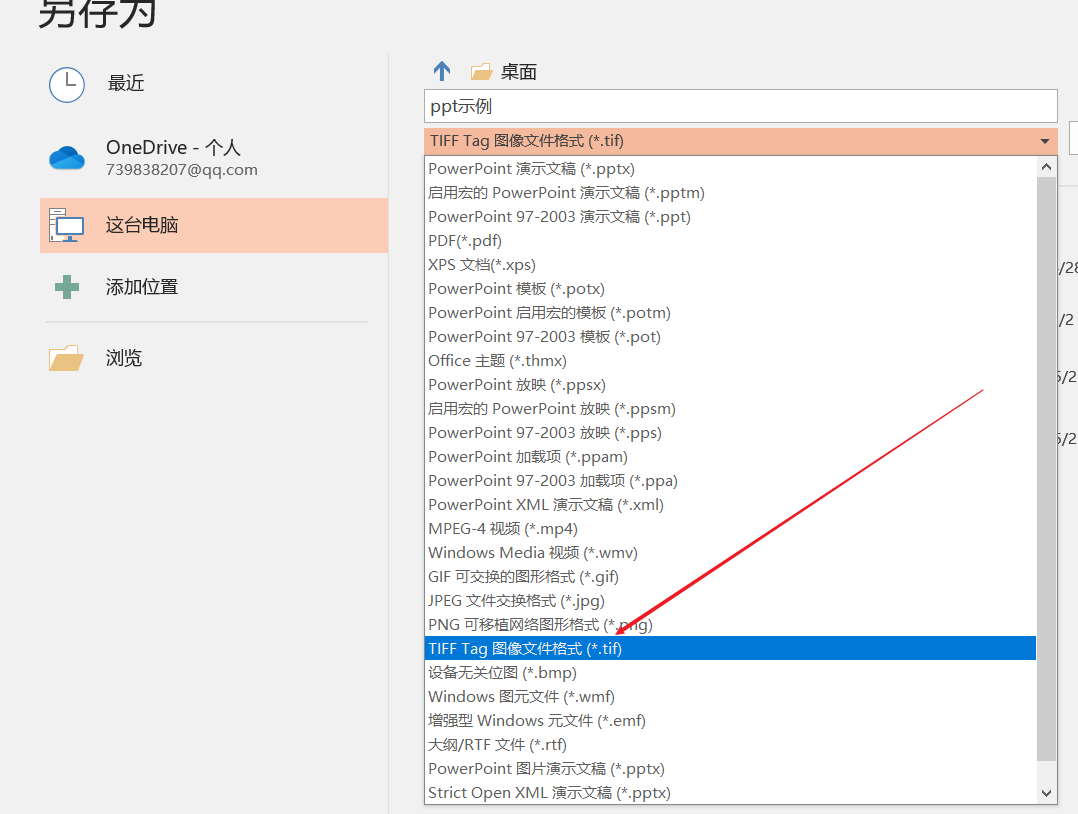
Task: Choose 大纲/RTF 文件 (*.rtf)
Action: pyautogui.click(x=730, y=745)
